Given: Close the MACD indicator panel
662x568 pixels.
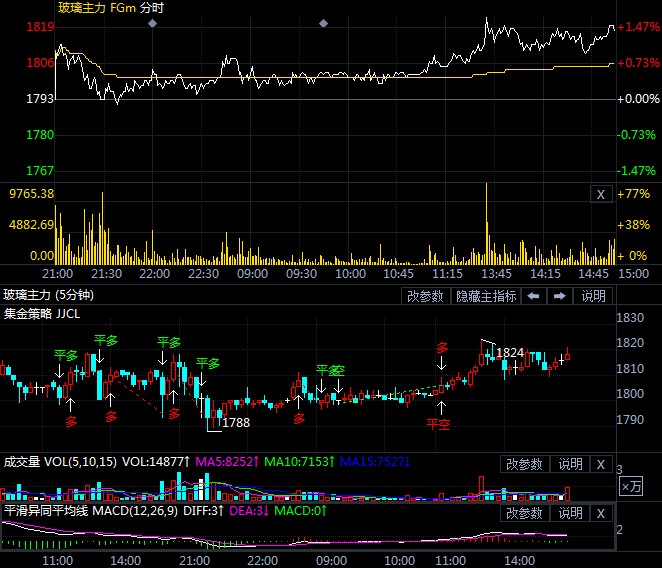Looking at the screenshot, I should point(600,513).
